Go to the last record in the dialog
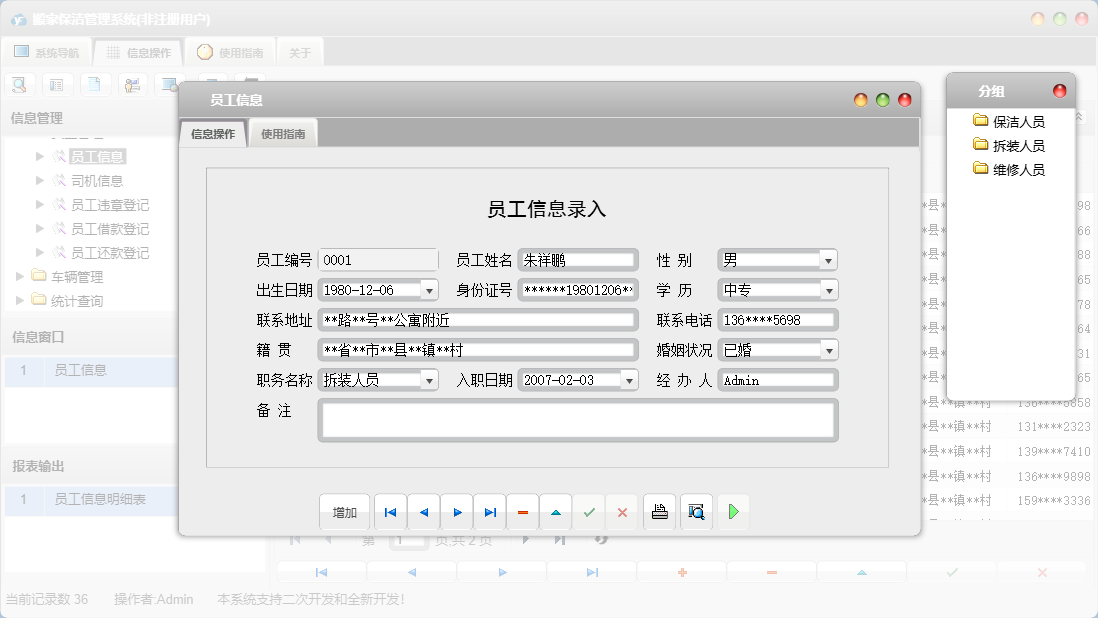This screenshot has height=618, width=1098. pos(490,511)
